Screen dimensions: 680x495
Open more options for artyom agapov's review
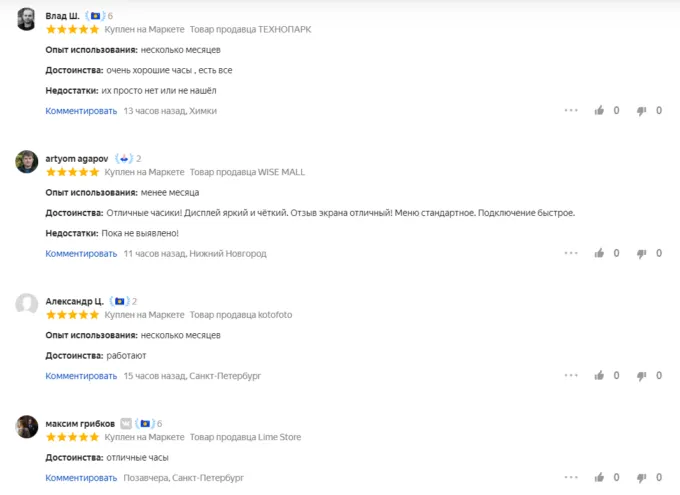point(571,254)
